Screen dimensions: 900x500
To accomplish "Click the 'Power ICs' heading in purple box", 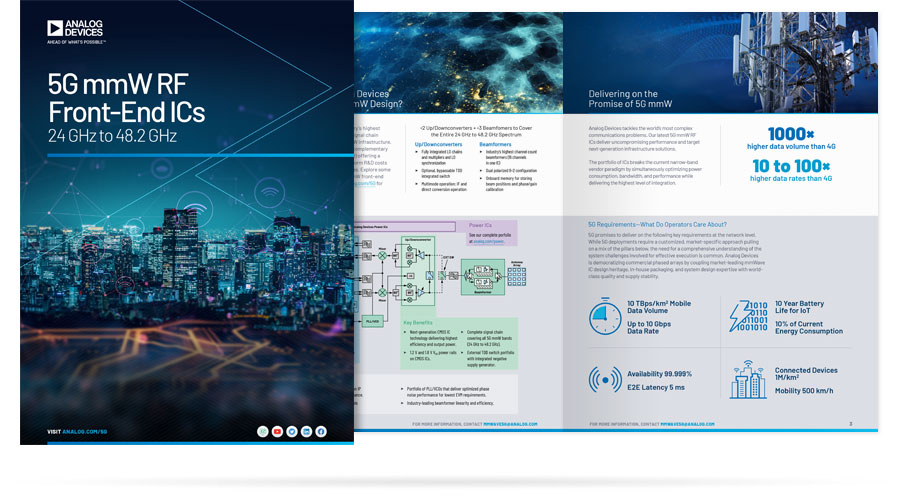I will click(480, 226).
